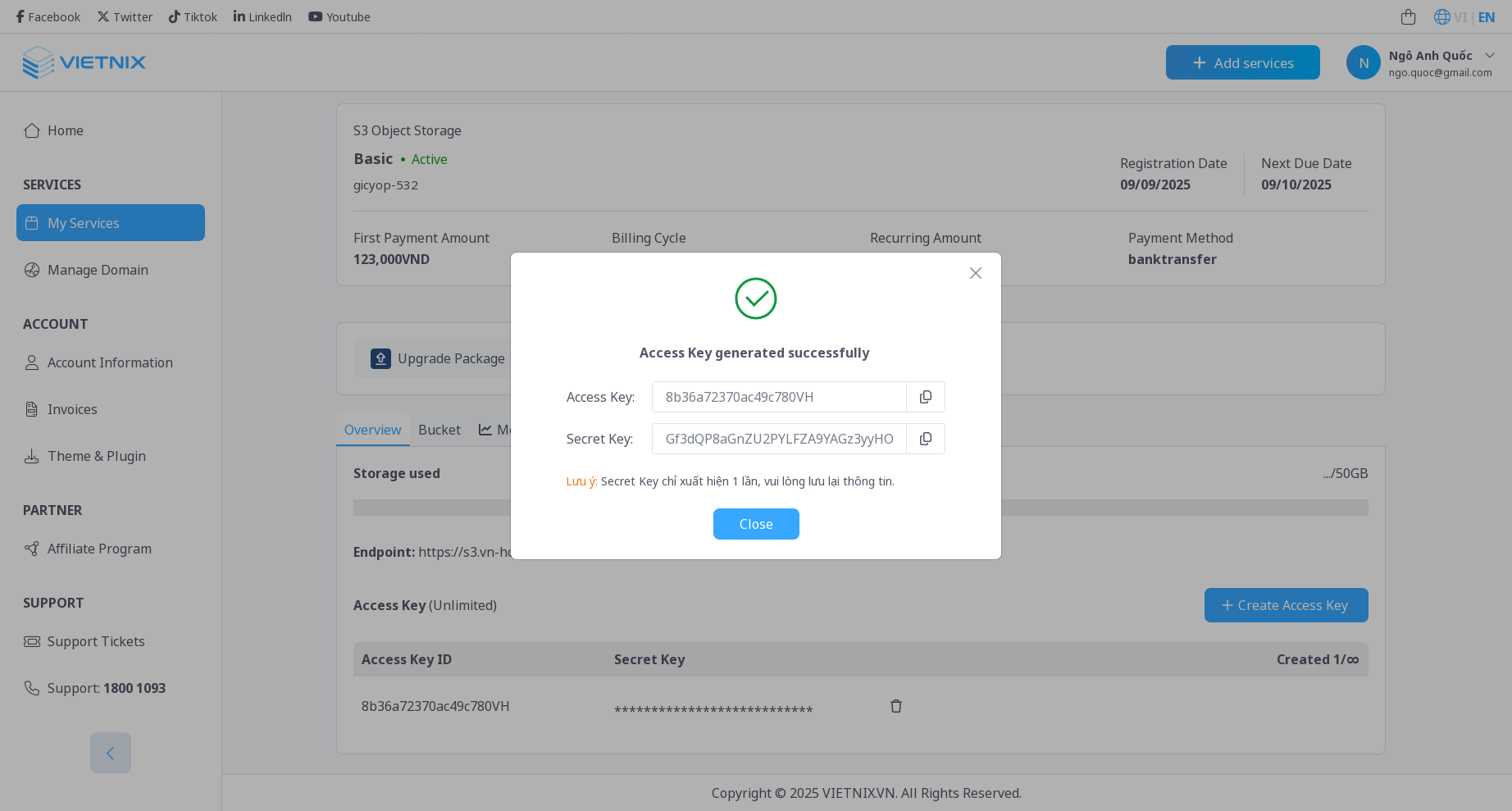The width and height of the screenshot is (1512, 811).
Task: Switch to the Bucket tab
Action: click(439, 429)
